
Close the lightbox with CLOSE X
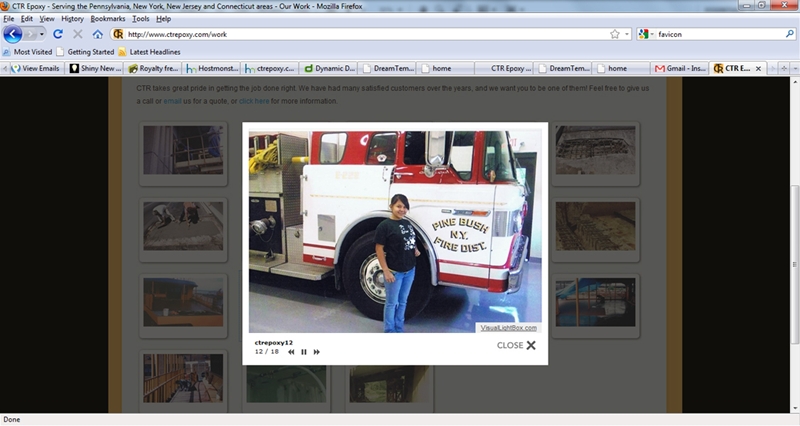pos(516,345)
